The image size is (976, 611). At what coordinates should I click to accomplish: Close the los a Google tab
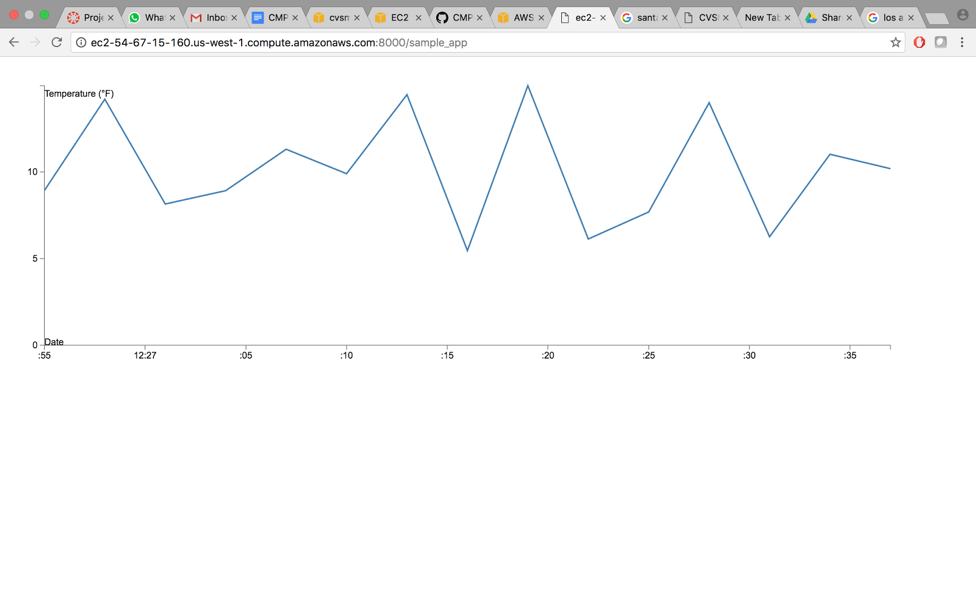point(911,18)
